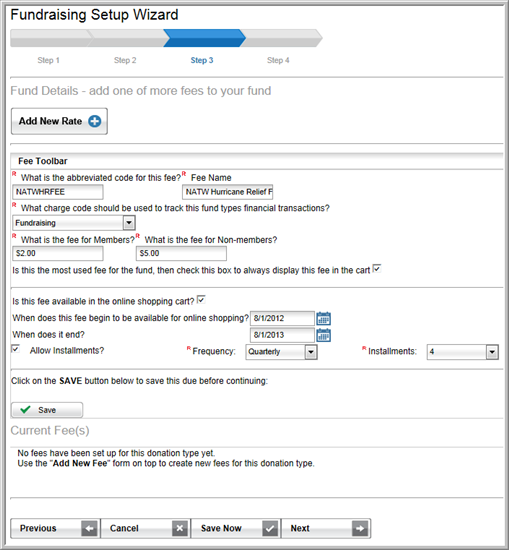The height and width of the screenshot is (550, 509).
Task: Toggle fee available in online shopping cart
Action: (x=201, y=300)
